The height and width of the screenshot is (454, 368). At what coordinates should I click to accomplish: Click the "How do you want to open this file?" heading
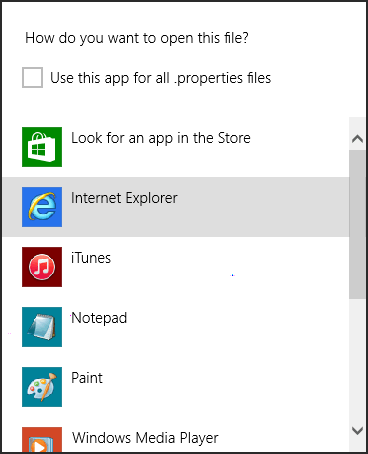137,38
